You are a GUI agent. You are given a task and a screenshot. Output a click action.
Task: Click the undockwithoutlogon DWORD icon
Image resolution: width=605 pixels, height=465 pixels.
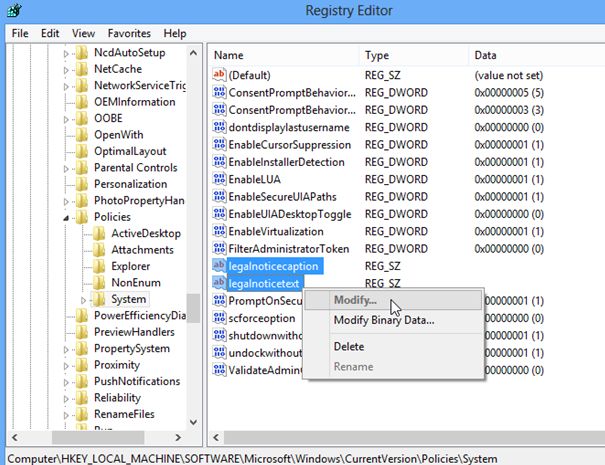pyautogui.click(x=219, y=352)
